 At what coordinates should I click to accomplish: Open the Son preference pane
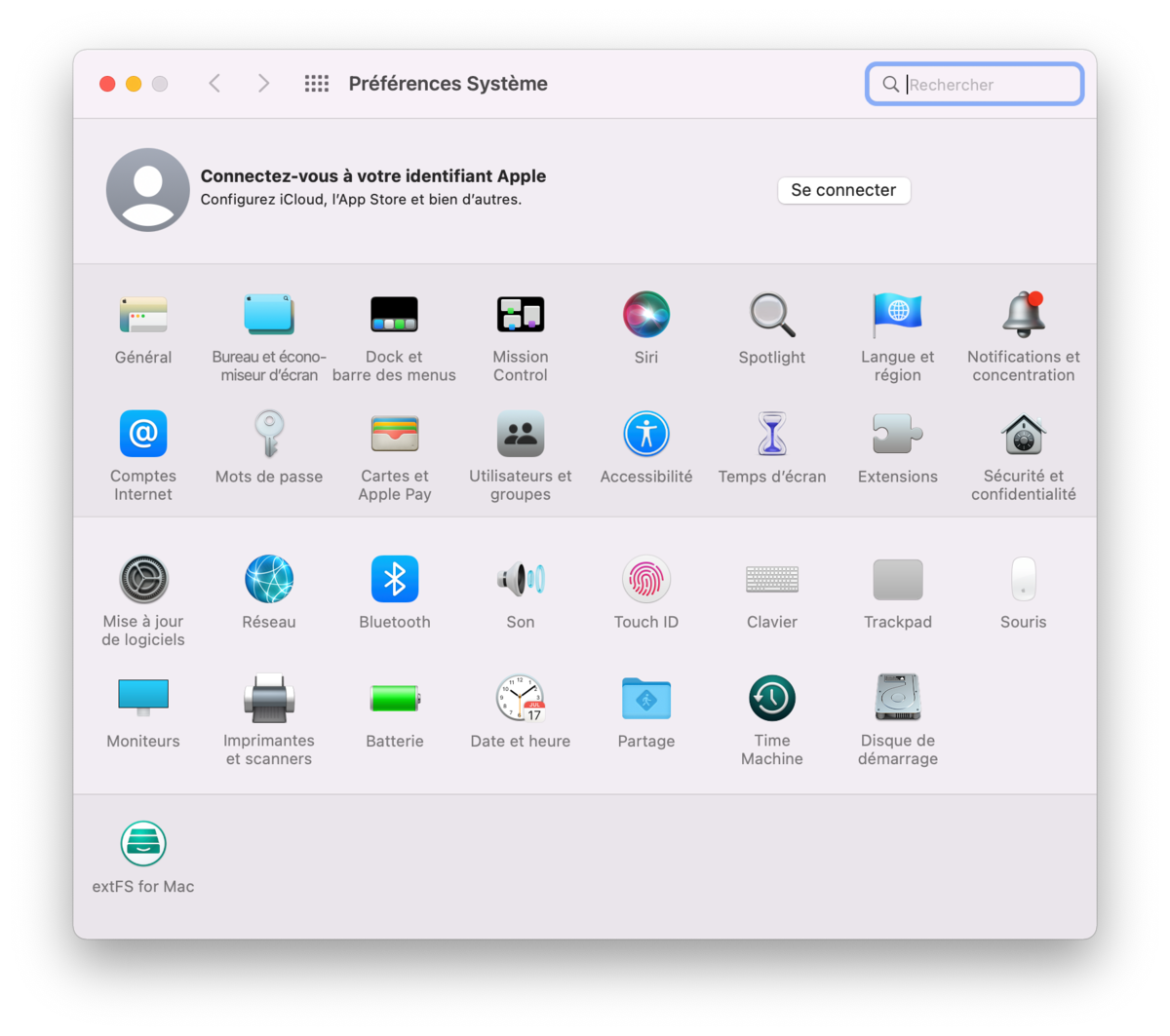(520, 579)
